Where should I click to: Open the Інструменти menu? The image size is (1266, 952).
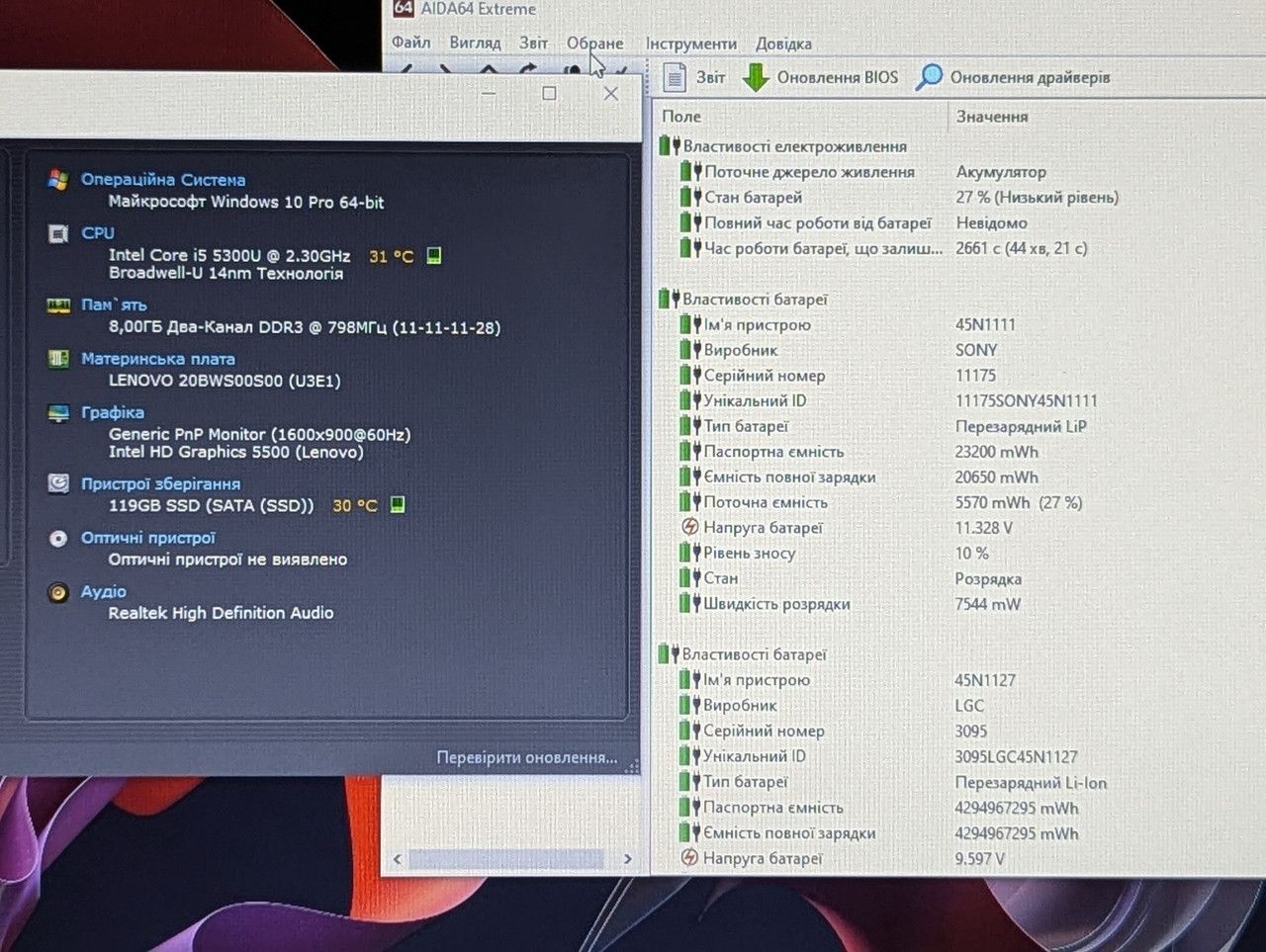pyautogui.click(x=691, y=43)
